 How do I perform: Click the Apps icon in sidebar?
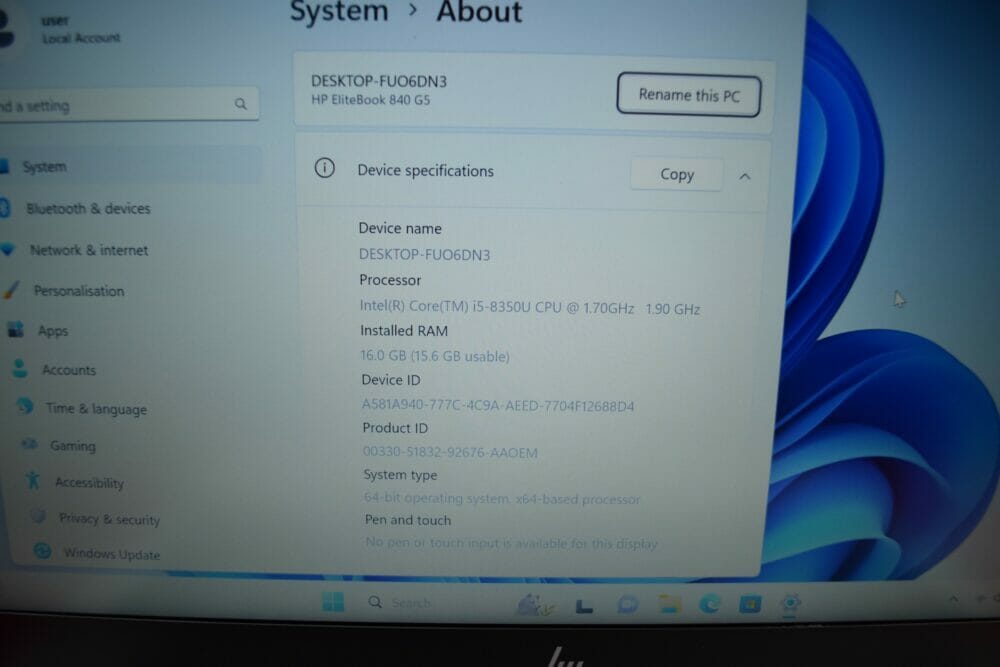tap(15, 330)
